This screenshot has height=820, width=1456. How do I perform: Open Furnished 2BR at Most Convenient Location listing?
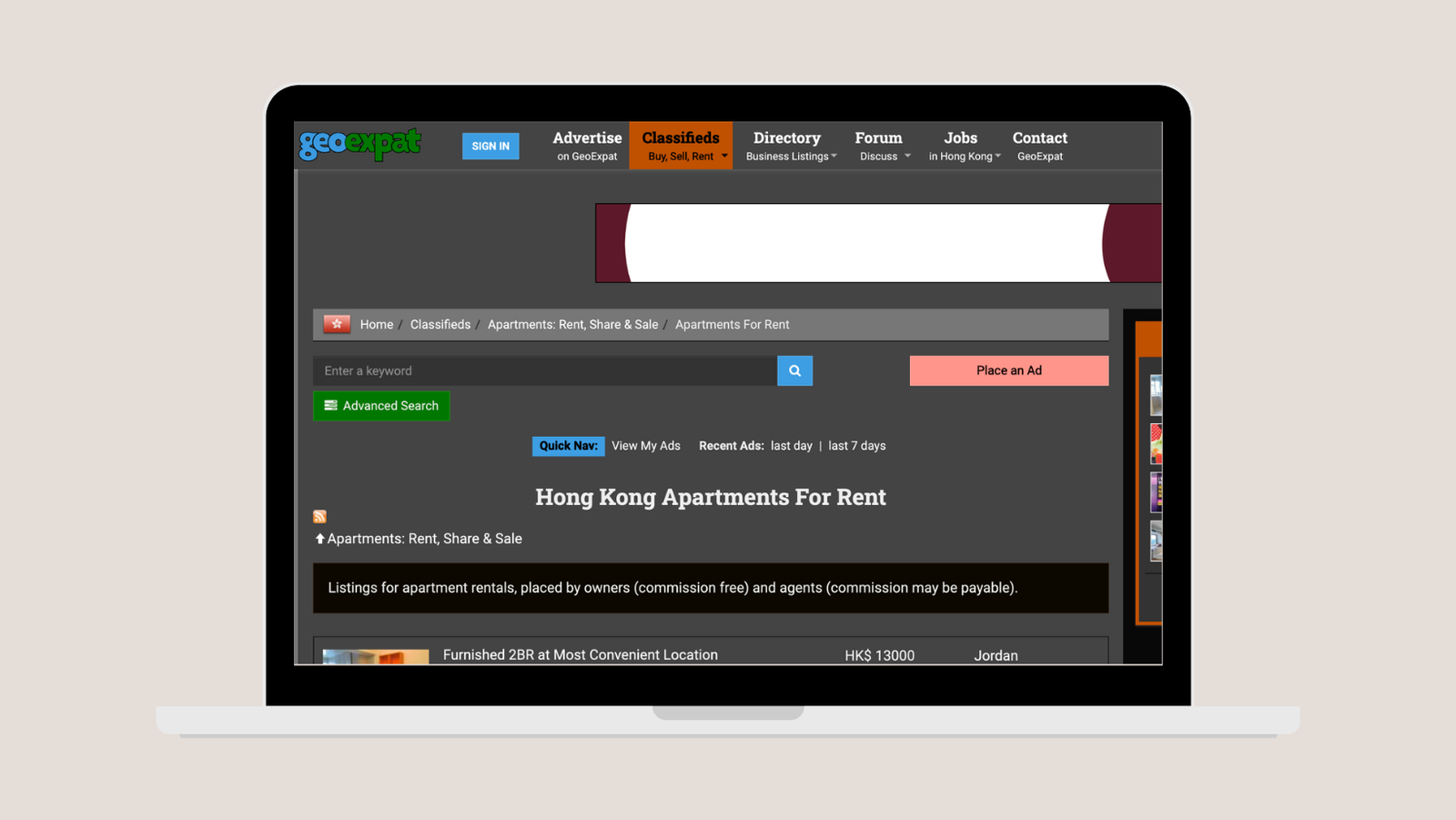point(580,654)
